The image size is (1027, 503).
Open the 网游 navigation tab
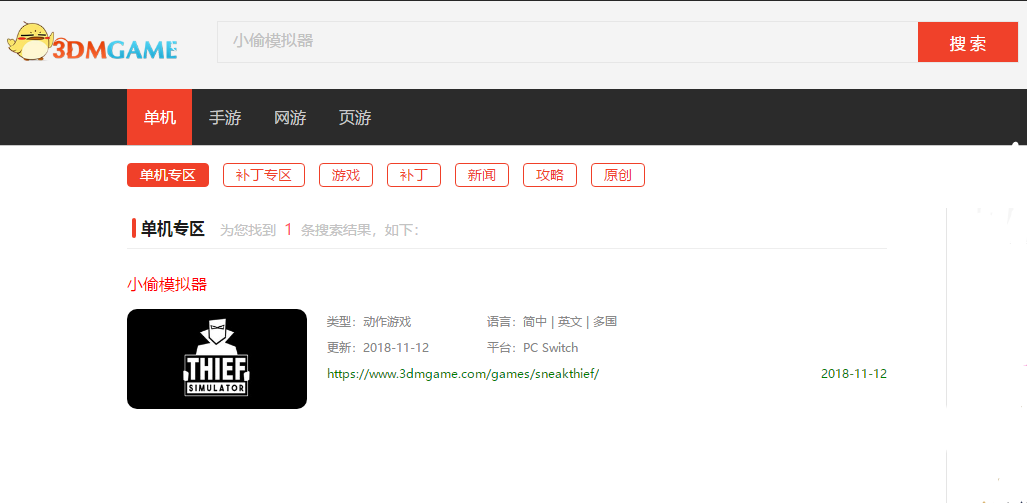coord(289,118)
